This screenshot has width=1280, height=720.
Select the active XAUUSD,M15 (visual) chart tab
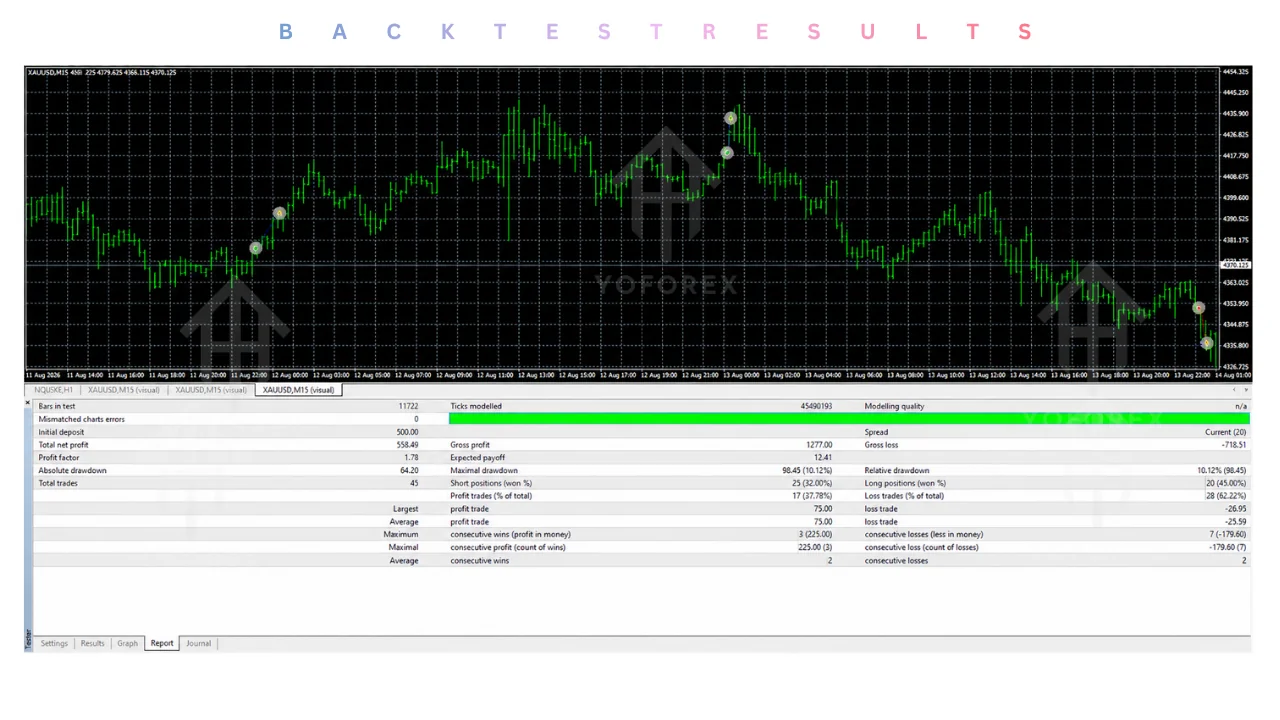coord(298,390)
